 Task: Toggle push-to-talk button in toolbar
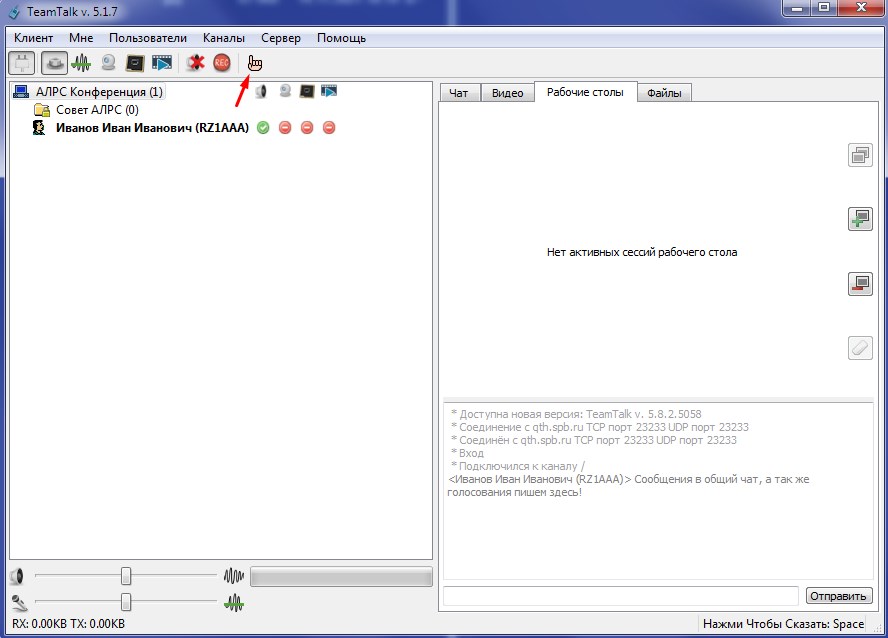(x=54, y=63)
